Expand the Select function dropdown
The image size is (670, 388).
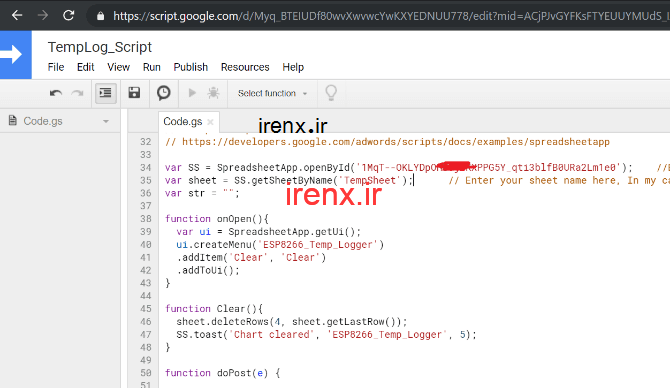[x=273, y=93]
